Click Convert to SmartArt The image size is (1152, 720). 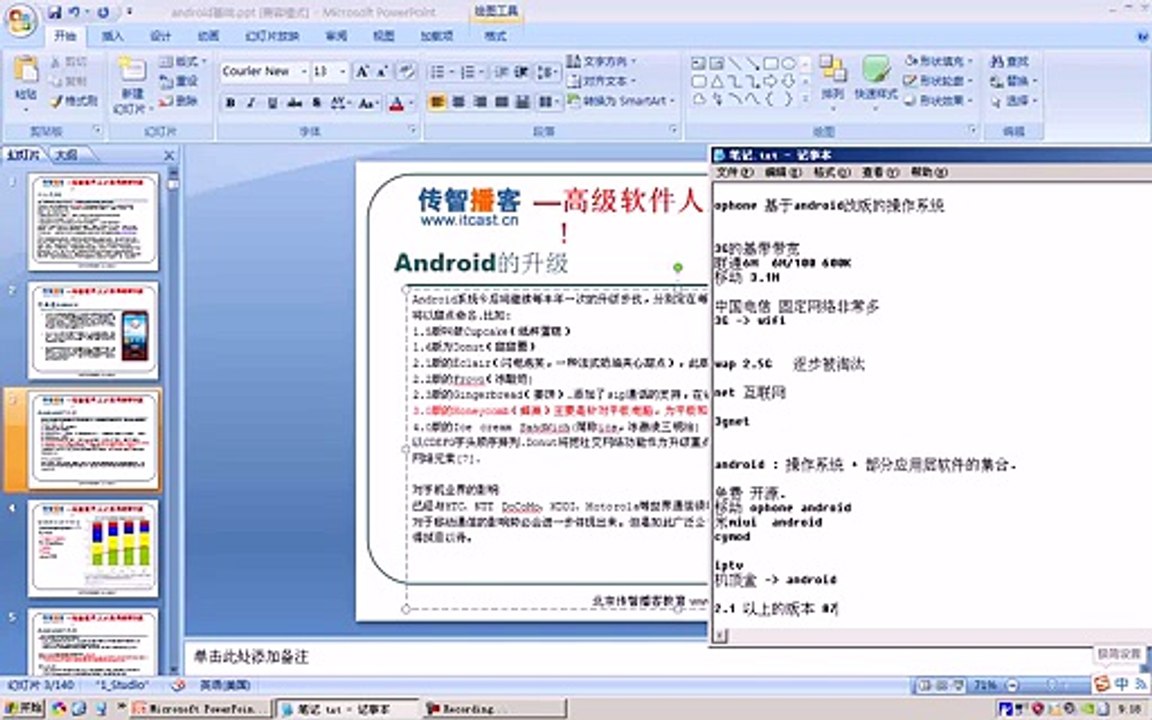pos(621,101)
